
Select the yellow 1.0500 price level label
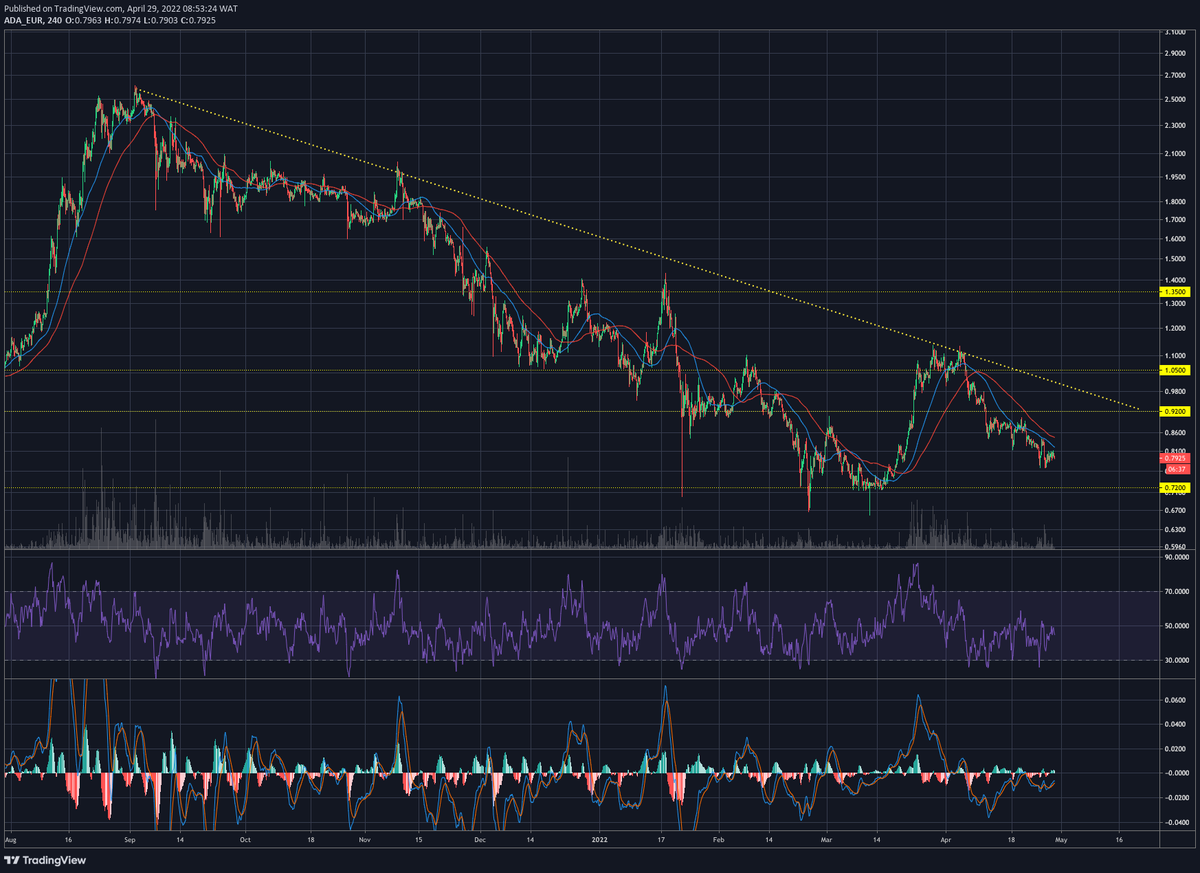tap(1173, 370)
